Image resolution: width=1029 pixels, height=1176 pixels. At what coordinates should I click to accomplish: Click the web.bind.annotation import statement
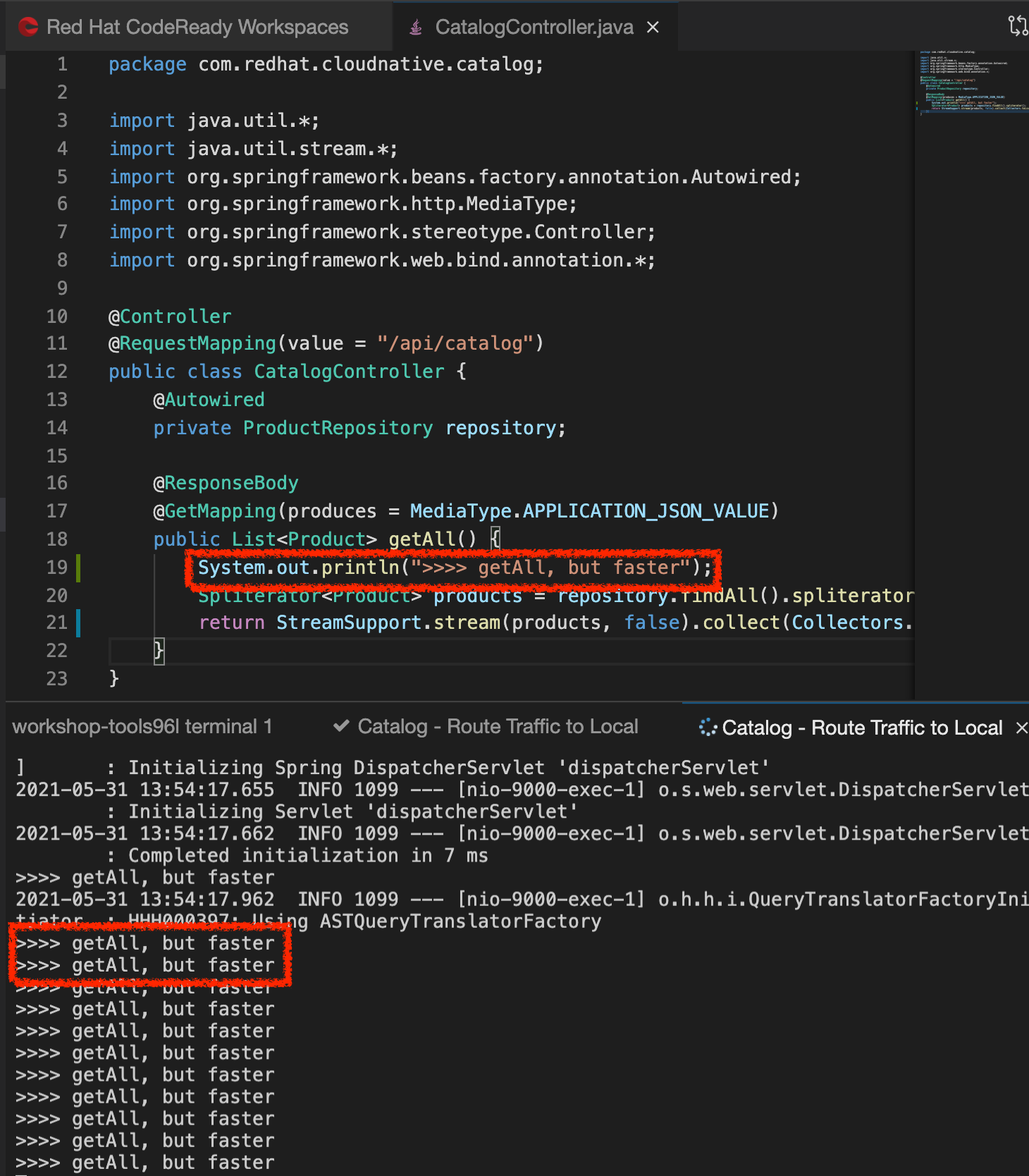coord(383,260)
